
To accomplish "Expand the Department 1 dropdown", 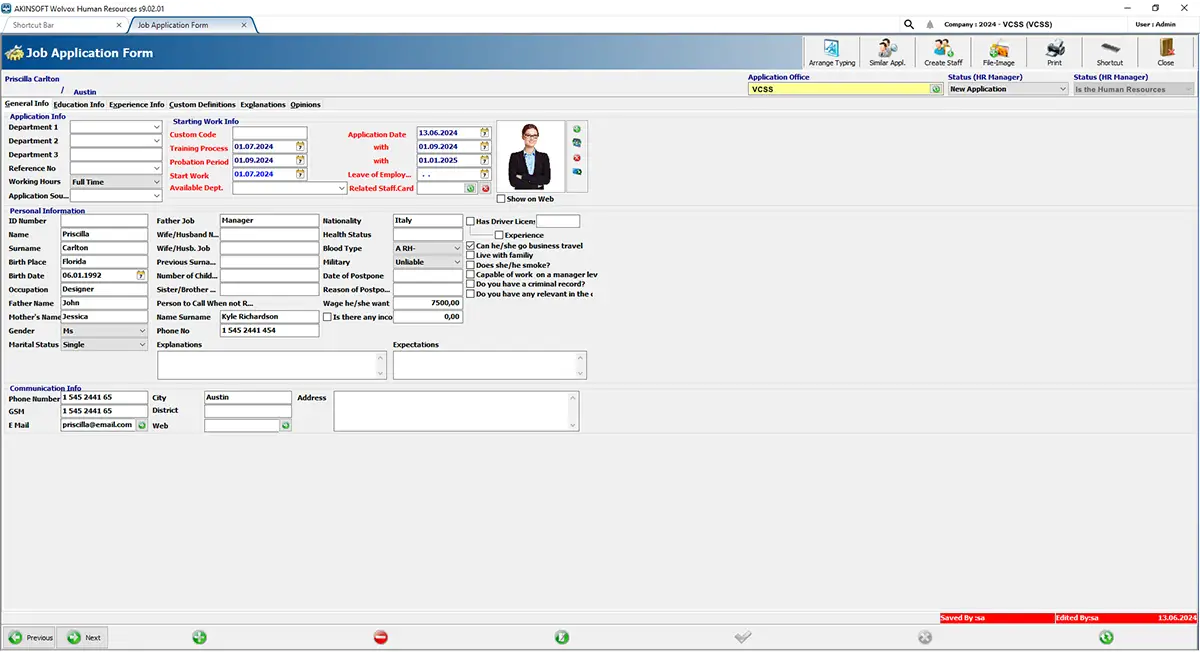I will point(157,127).
